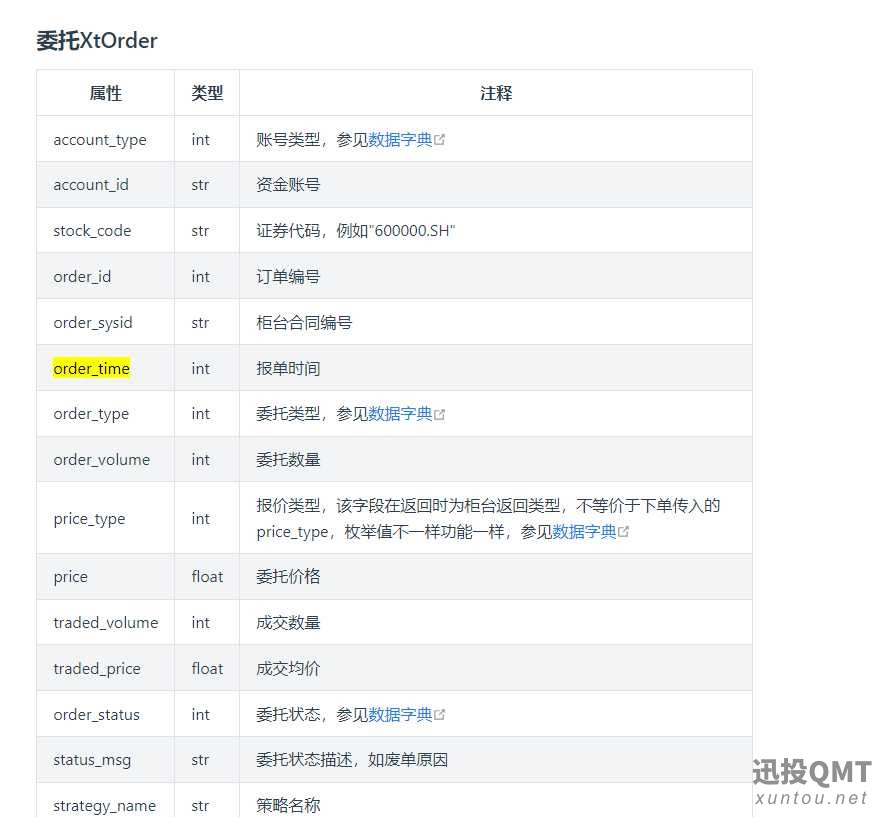Click external-link icon in order_status row
Viewport: 882px width, 817px height.
click(440, 715)
